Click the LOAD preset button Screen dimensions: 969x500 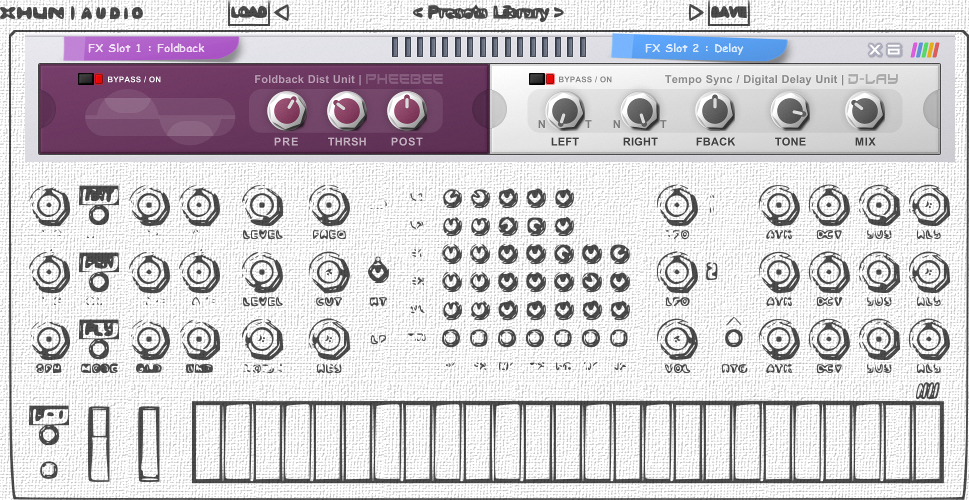[249, 12]
